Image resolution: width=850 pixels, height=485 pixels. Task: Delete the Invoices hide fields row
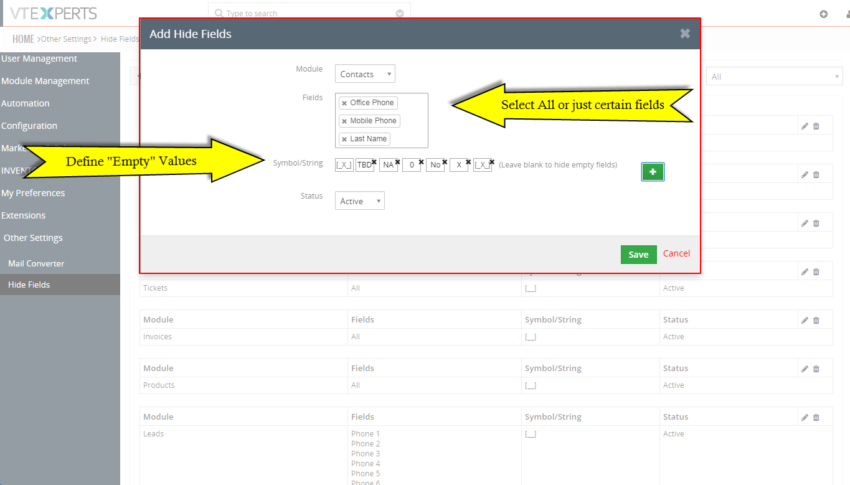point(816,320)
